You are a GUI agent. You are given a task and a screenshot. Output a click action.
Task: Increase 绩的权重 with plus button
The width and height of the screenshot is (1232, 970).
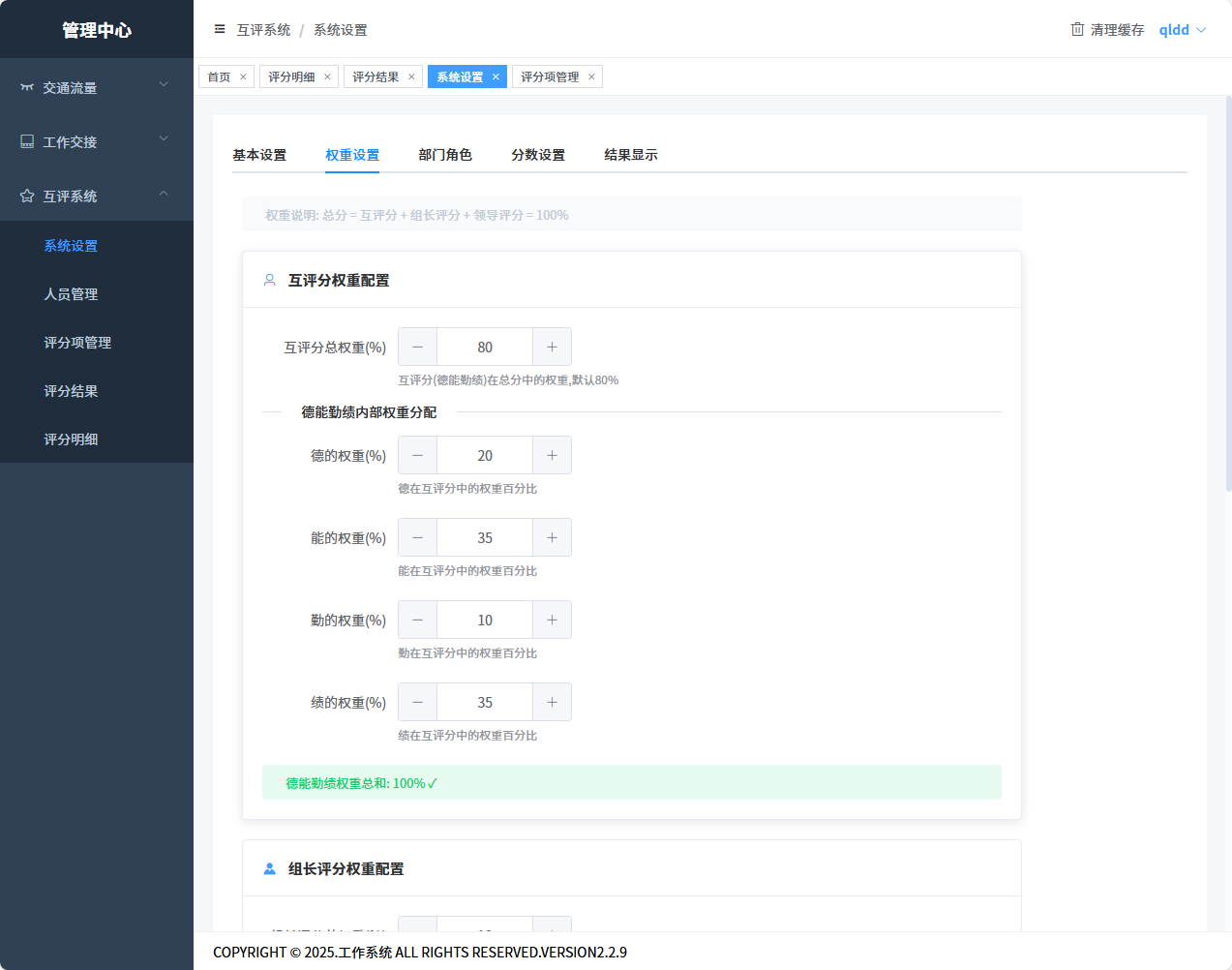point(552,702)
